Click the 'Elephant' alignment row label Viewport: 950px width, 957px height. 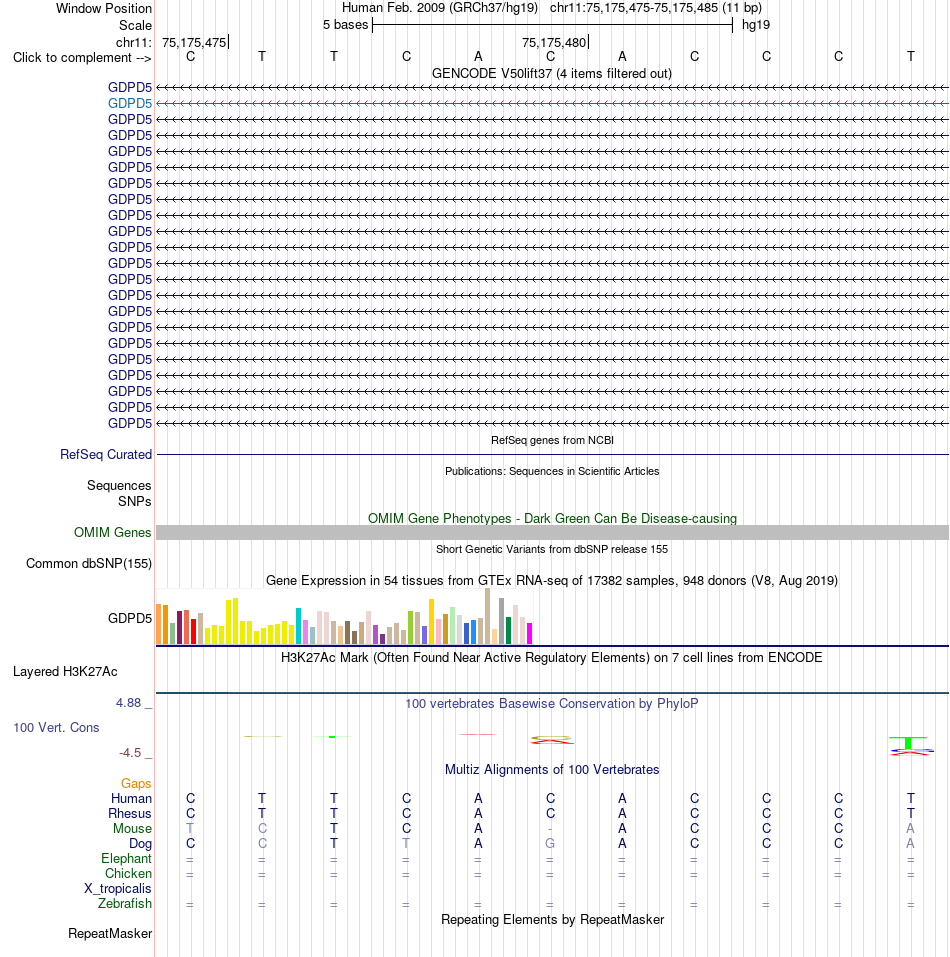pos(126,858)
